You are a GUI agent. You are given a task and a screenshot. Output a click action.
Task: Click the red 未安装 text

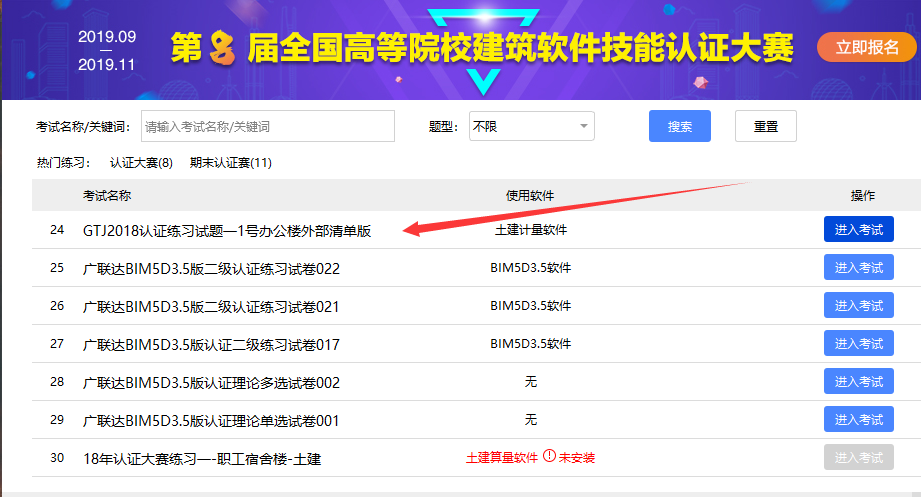coord(576,458)
